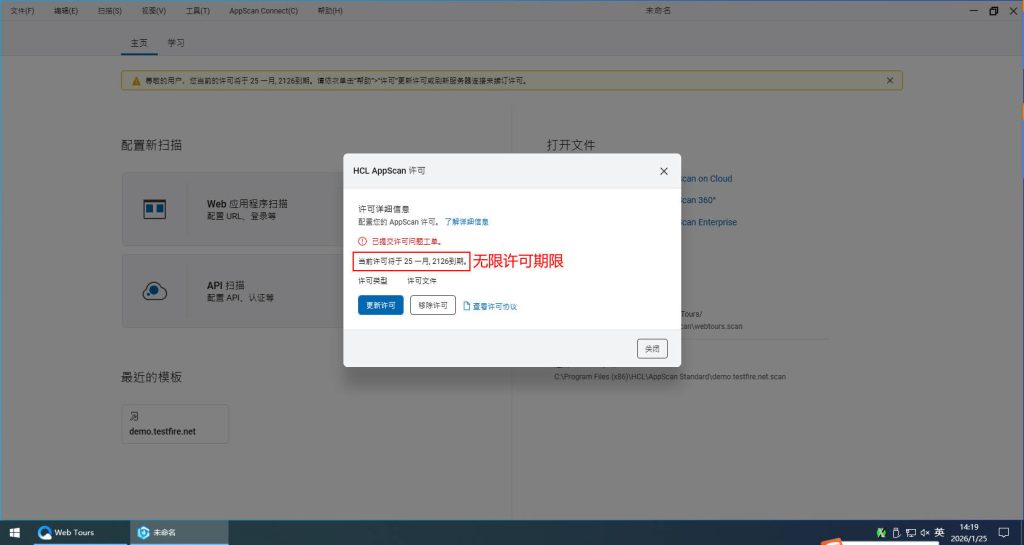Click the document icon before 查看许可协议
The height and width of the screenshot is (545, 1024).
pyautogui.click(x=466, y=306)
